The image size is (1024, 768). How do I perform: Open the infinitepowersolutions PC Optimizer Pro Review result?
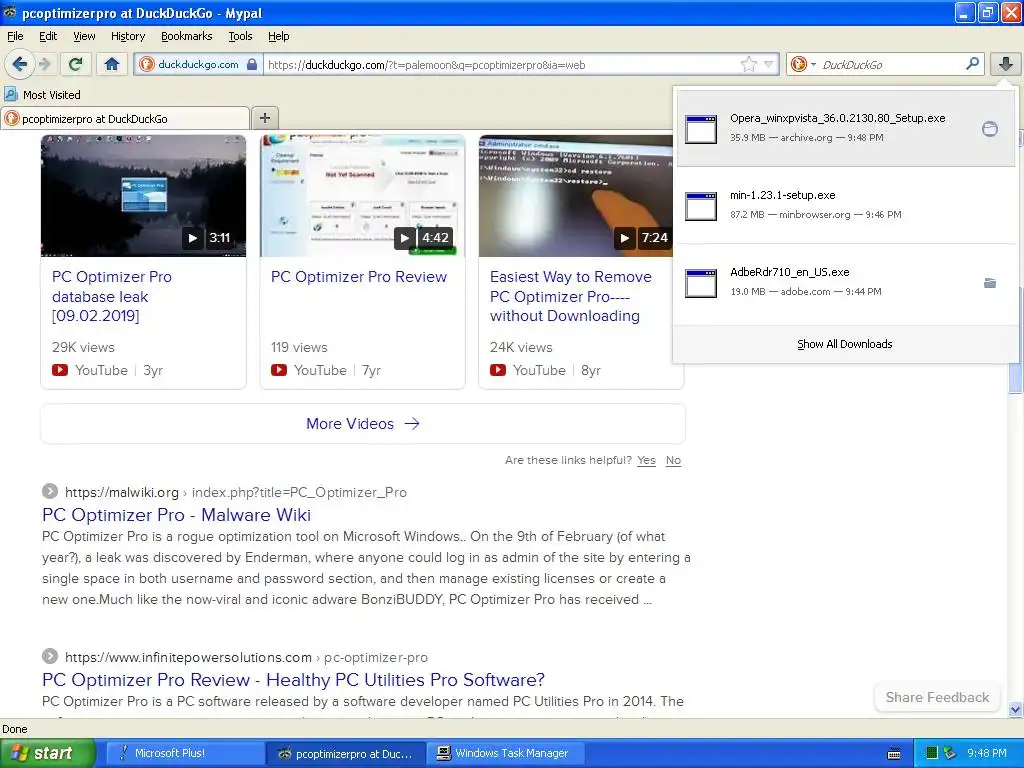(x=293, y=680)
